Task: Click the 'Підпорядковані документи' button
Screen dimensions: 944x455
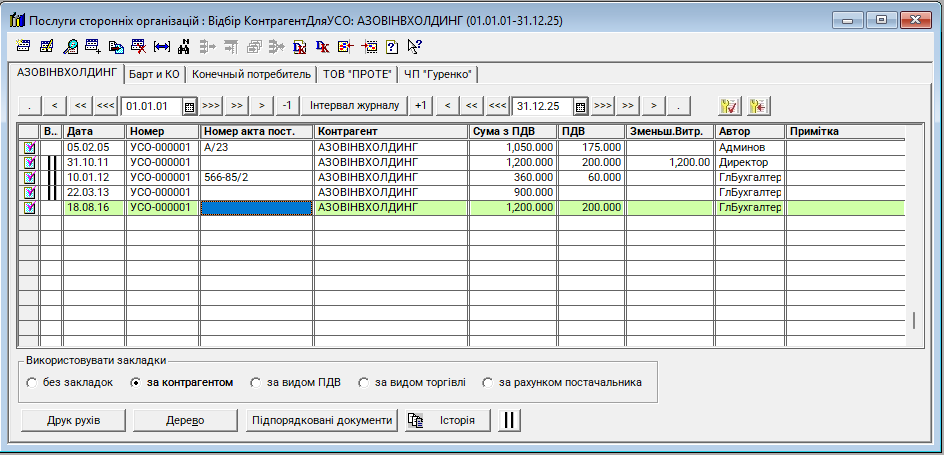Action: coord(321,420)
